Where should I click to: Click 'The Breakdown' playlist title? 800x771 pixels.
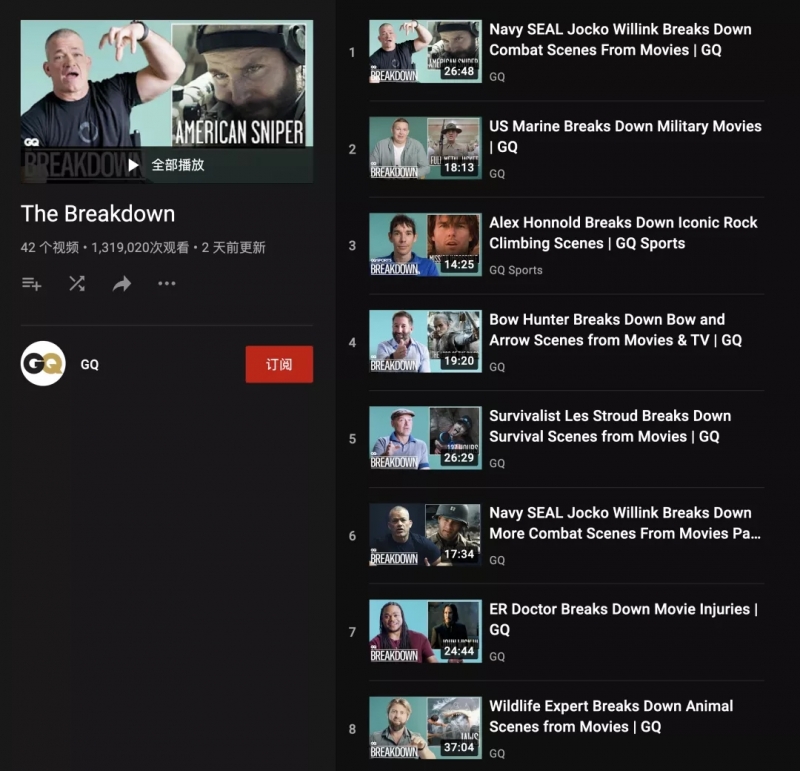pyautogui.click(x=98, y=214)
